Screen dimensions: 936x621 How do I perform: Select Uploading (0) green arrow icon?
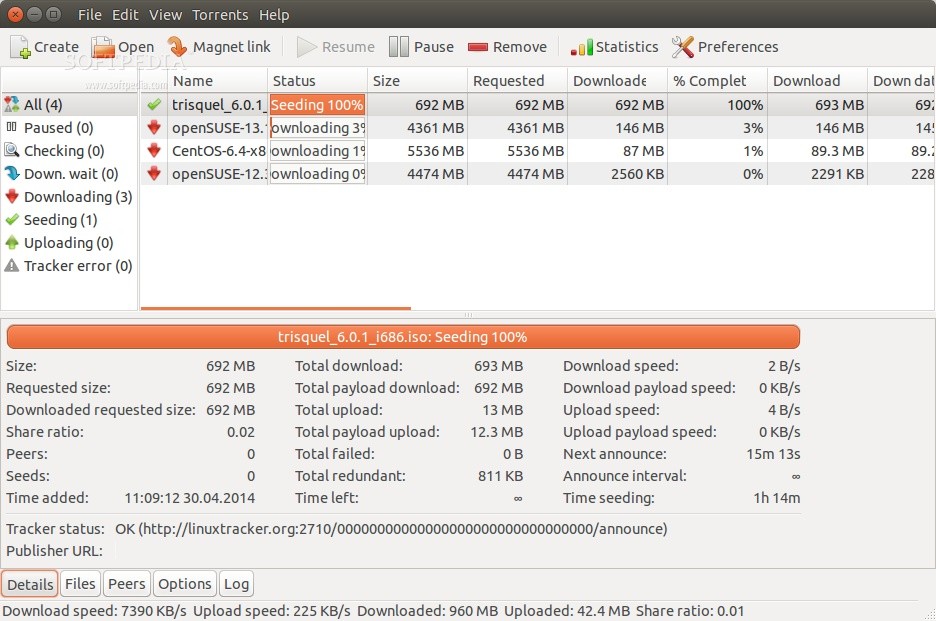[12, 242]
